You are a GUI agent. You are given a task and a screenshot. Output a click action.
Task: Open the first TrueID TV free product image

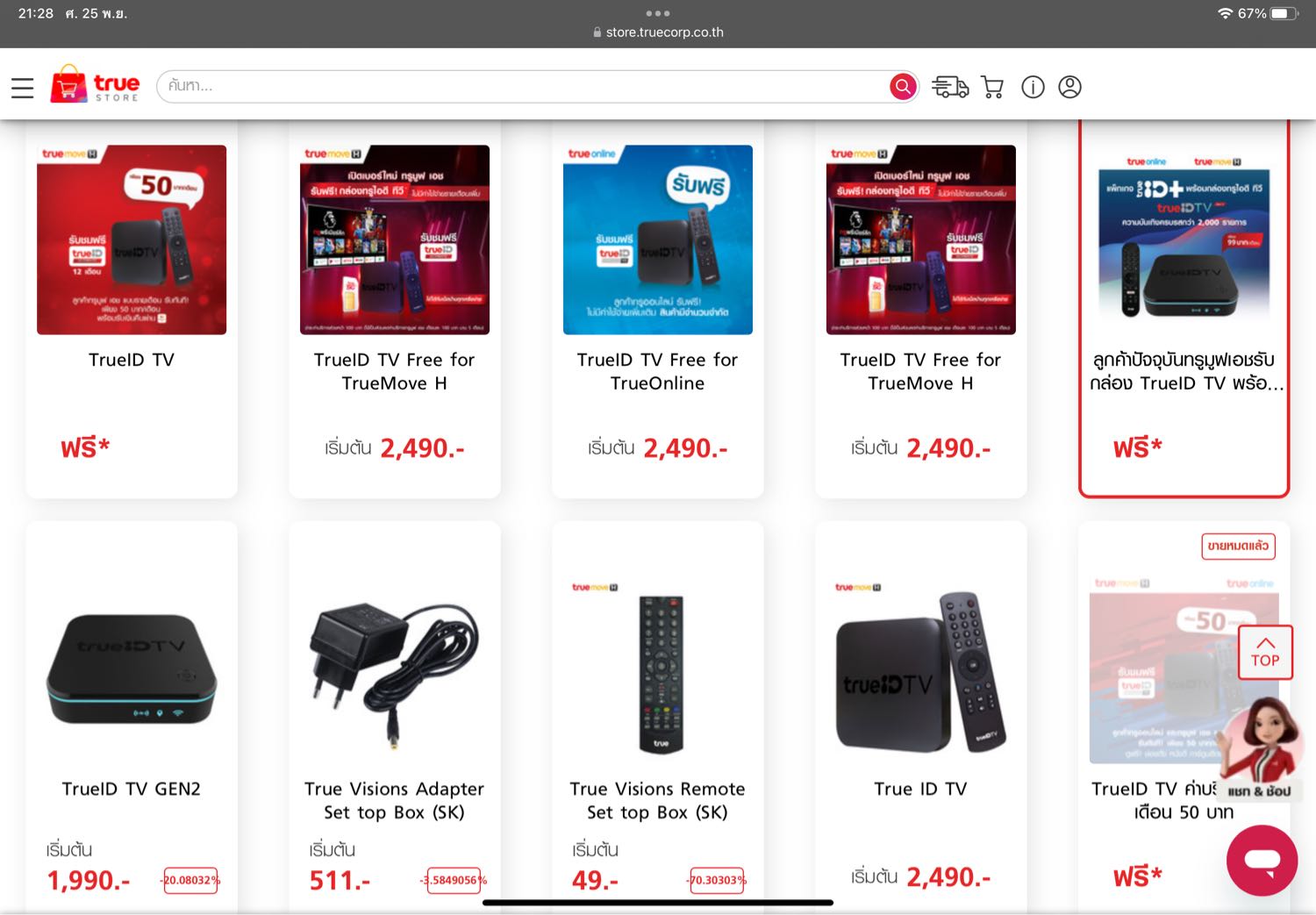(x=132, y=239)
